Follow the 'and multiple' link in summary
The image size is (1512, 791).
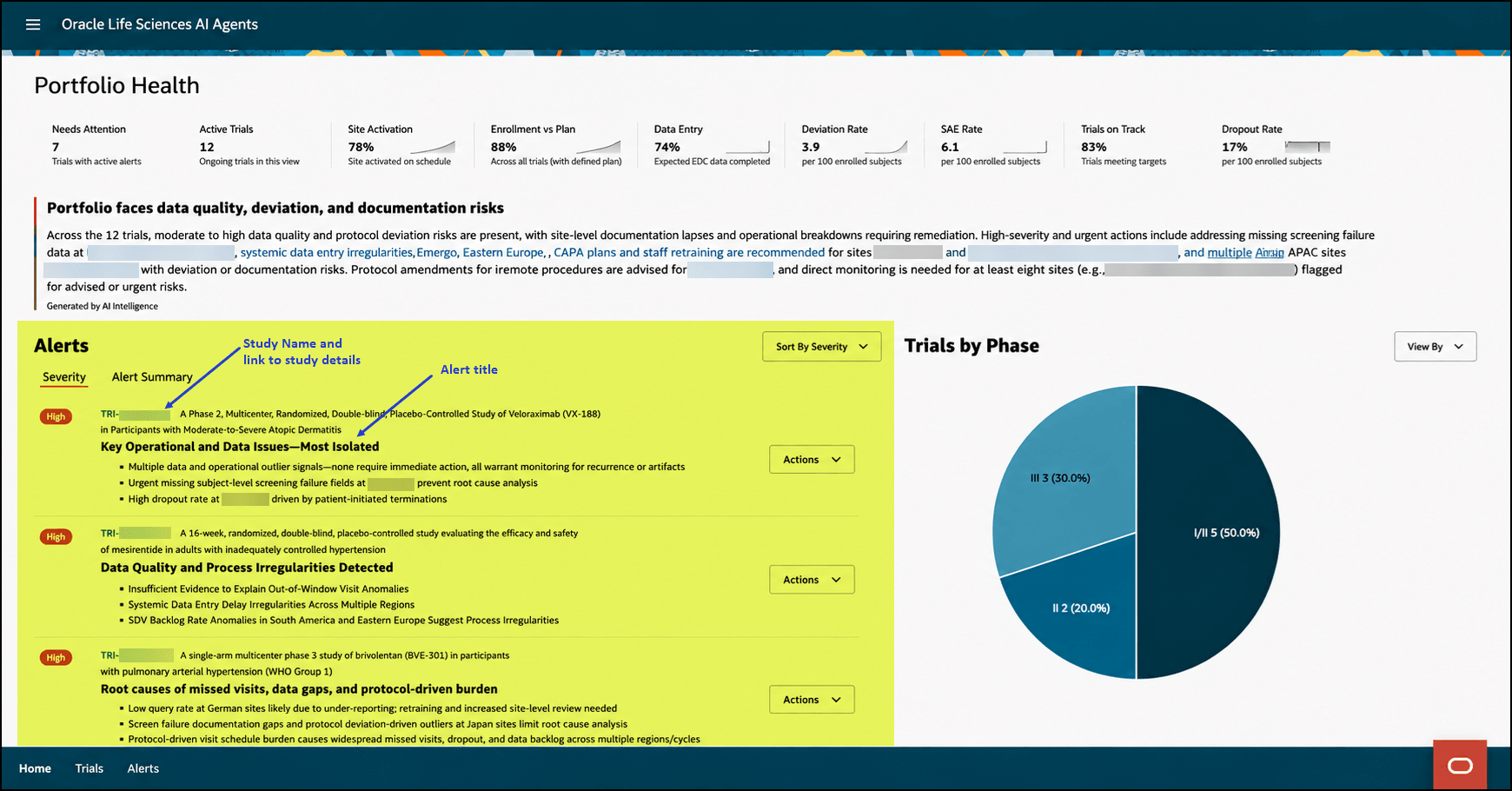1217,253
